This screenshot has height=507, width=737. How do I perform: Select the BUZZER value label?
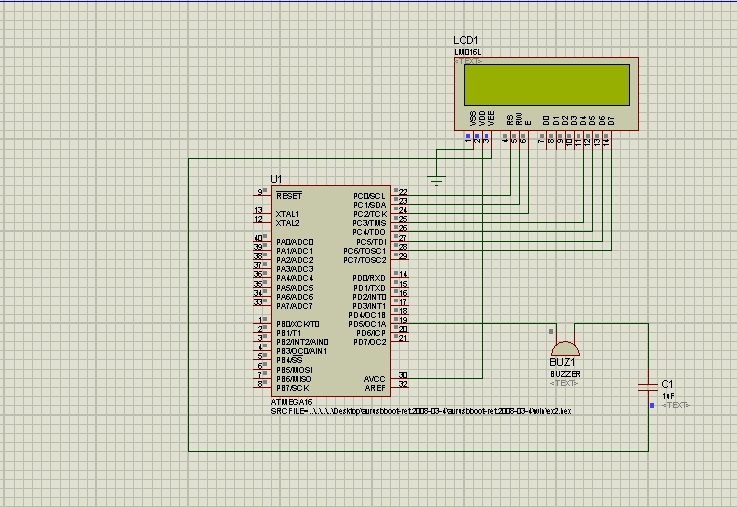click(x=565, y=374)
